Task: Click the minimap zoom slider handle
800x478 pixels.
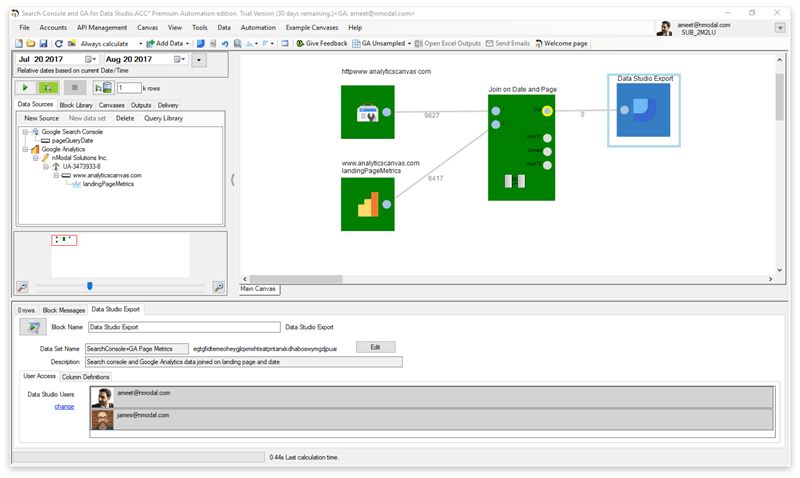Action: [90, 286]
